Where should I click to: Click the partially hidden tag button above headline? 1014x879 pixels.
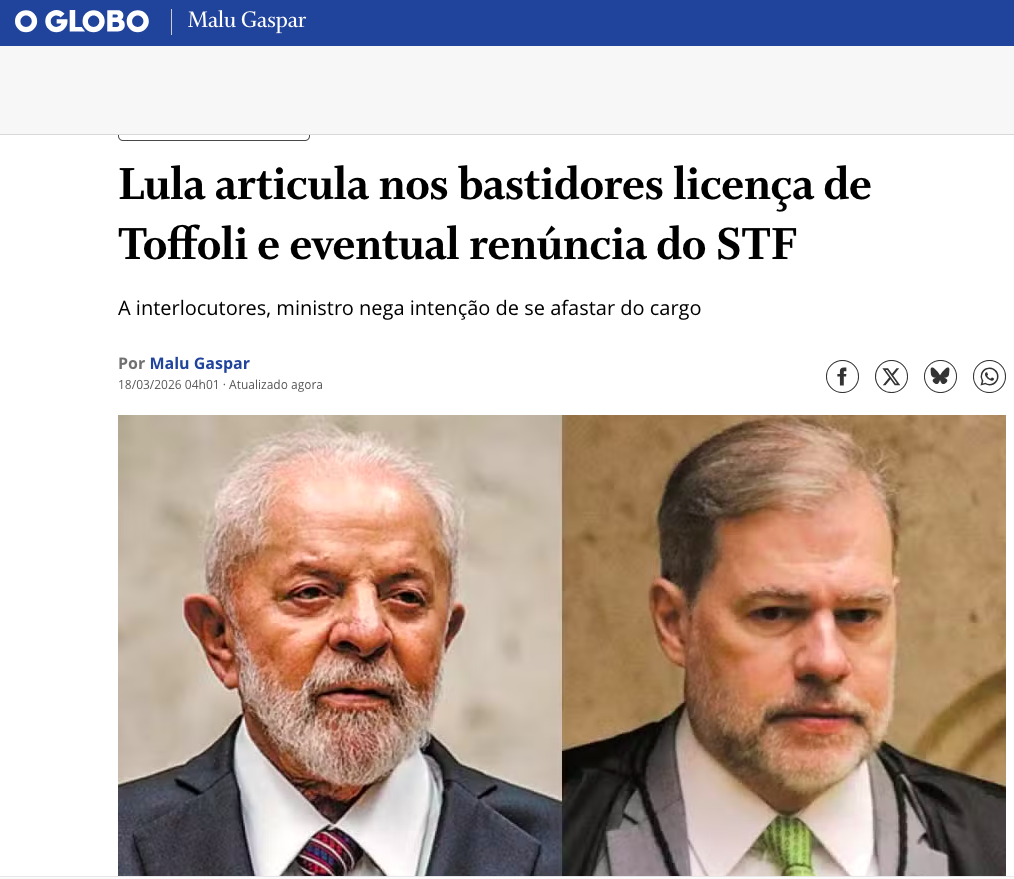tap(214, 137)
